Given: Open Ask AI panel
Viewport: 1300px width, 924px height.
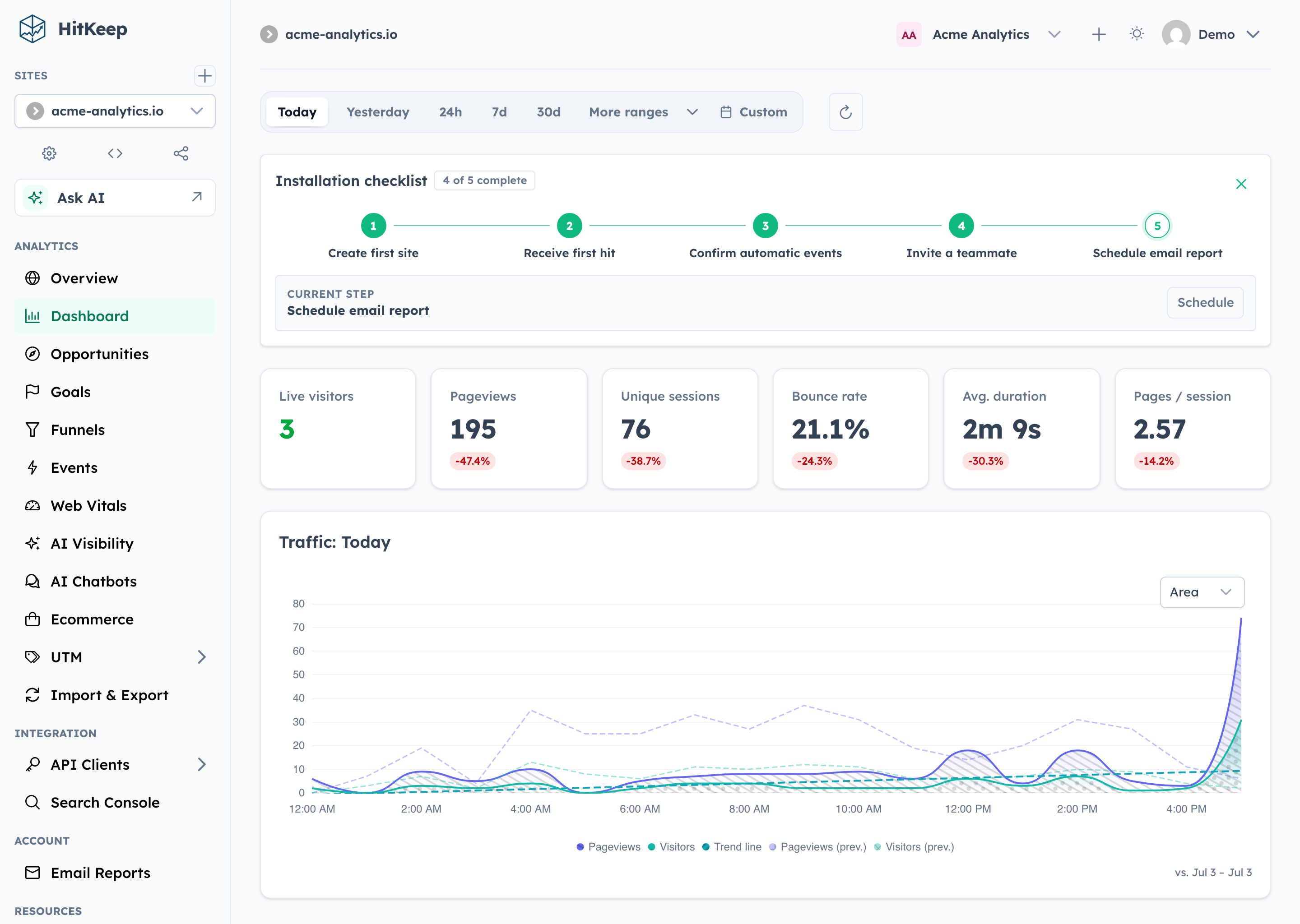Looking at the screenshot, I should pyautogui.click(x=115, y=198).
